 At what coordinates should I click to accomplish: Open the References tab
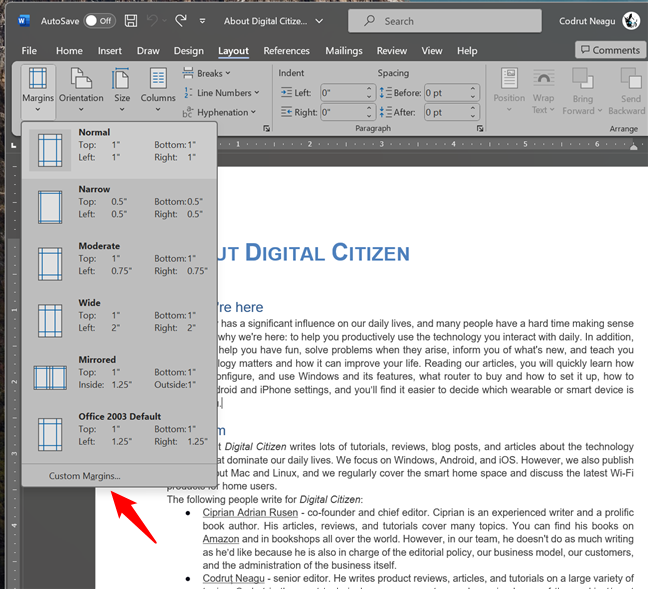pos(286,51)
